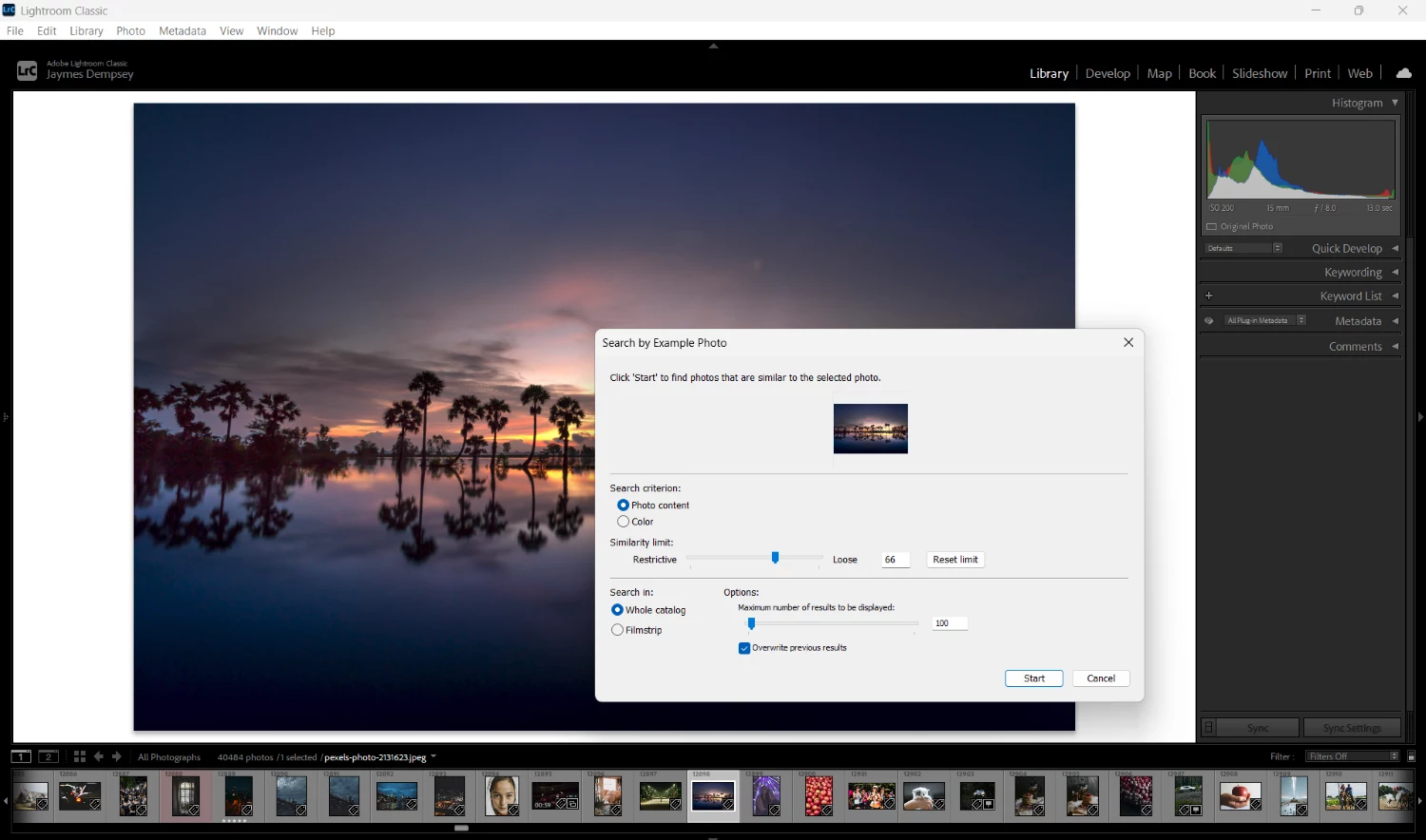Click the Start button to begin search
The height and width of the screenshot is (840, 1426).
(x=1033, y=678)
